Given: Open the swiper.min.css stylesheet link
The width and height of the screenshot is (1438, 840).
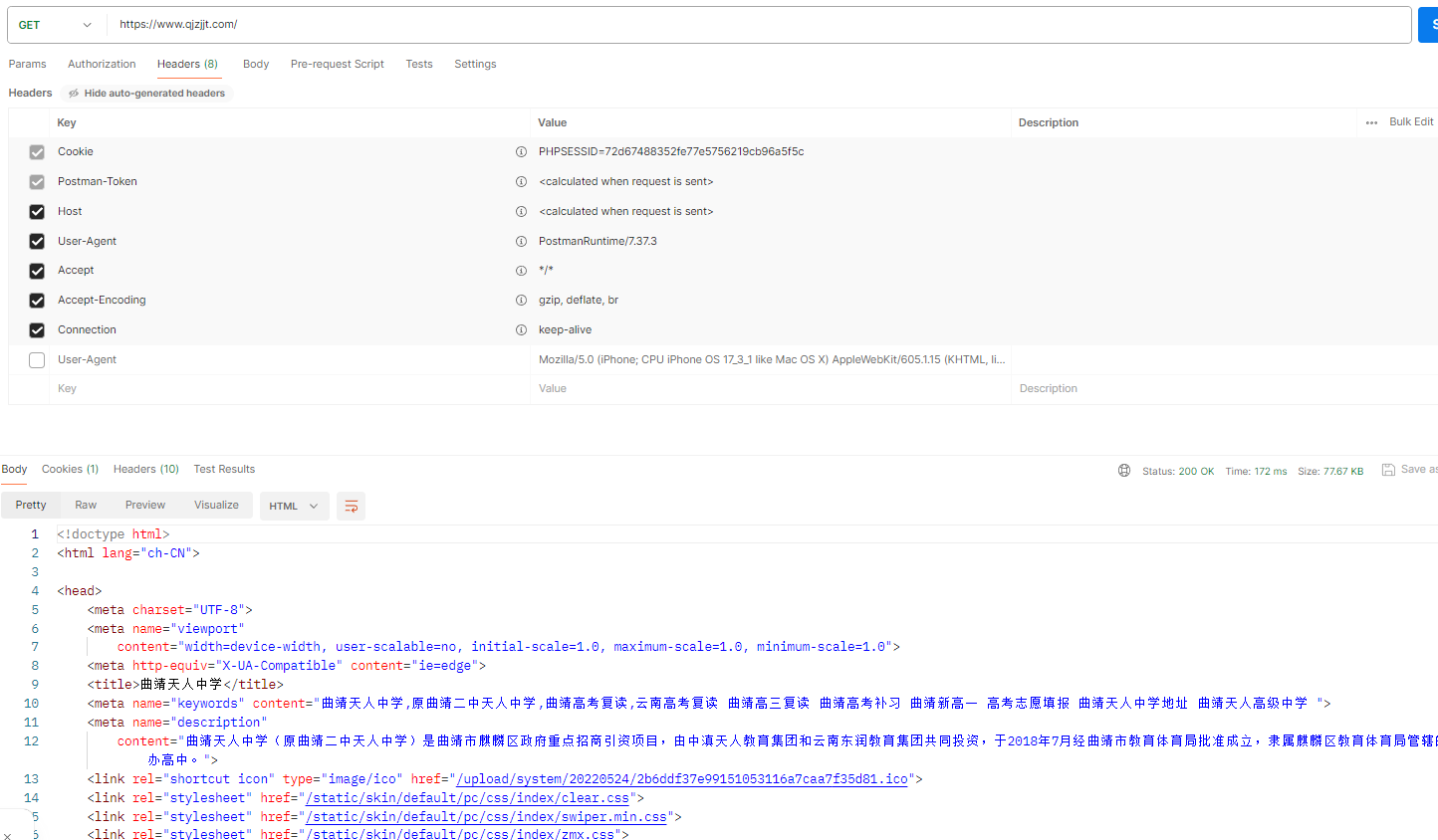Looking at the screenshot, I should (486, 817).
